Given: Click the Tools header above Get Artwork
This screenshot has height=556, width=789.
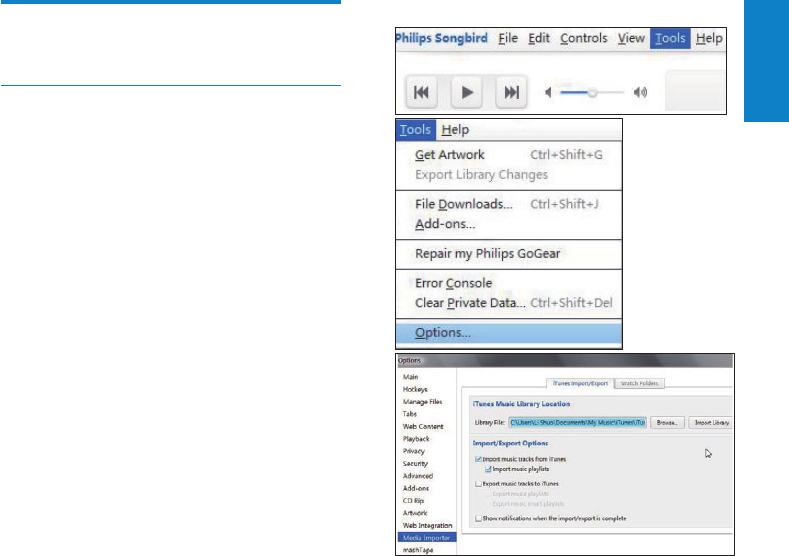Looking at the screenshot, I should click(x=415, y=130).
